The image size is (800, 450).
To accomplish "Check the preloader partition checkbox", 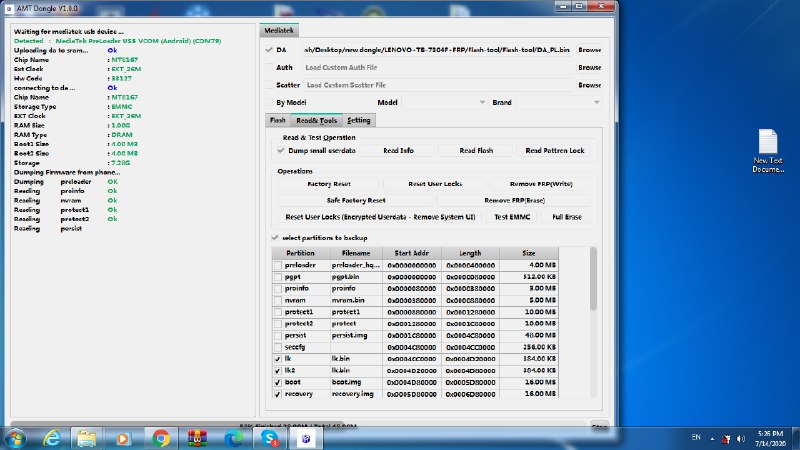I will (278, 265).
